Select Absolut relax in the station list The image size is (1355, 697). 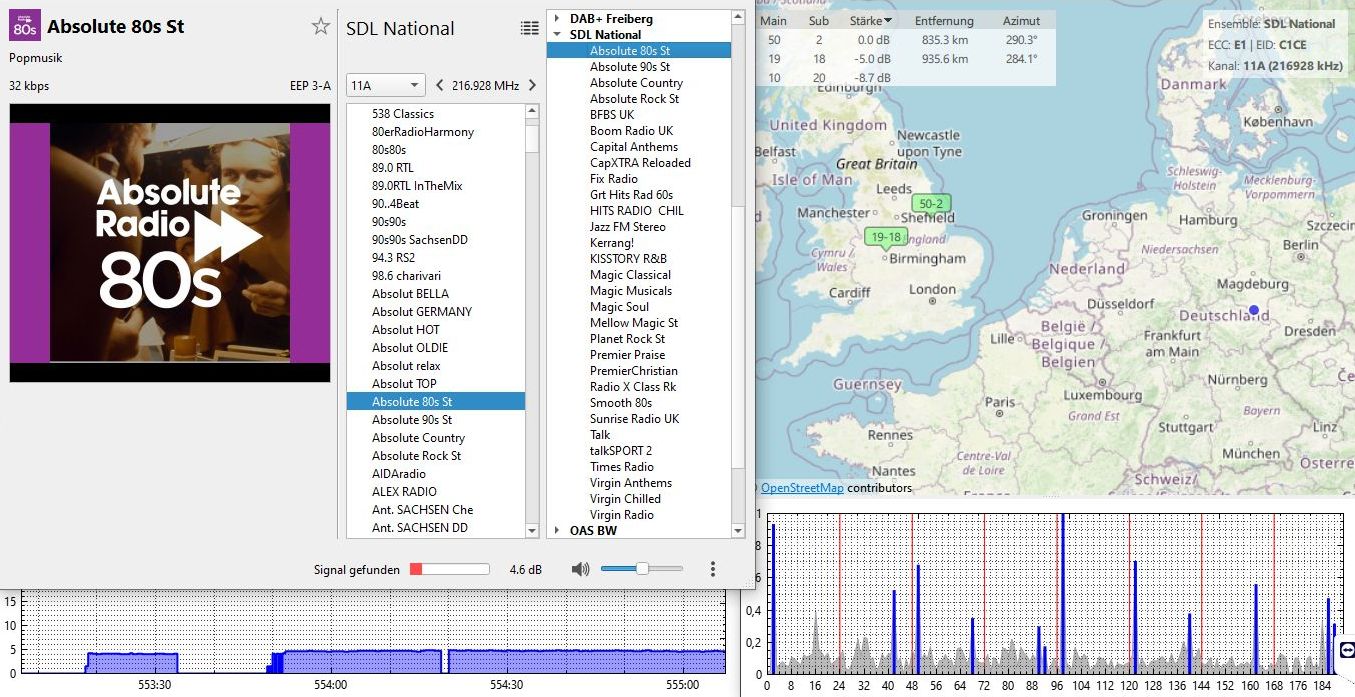tap(406, 366)
